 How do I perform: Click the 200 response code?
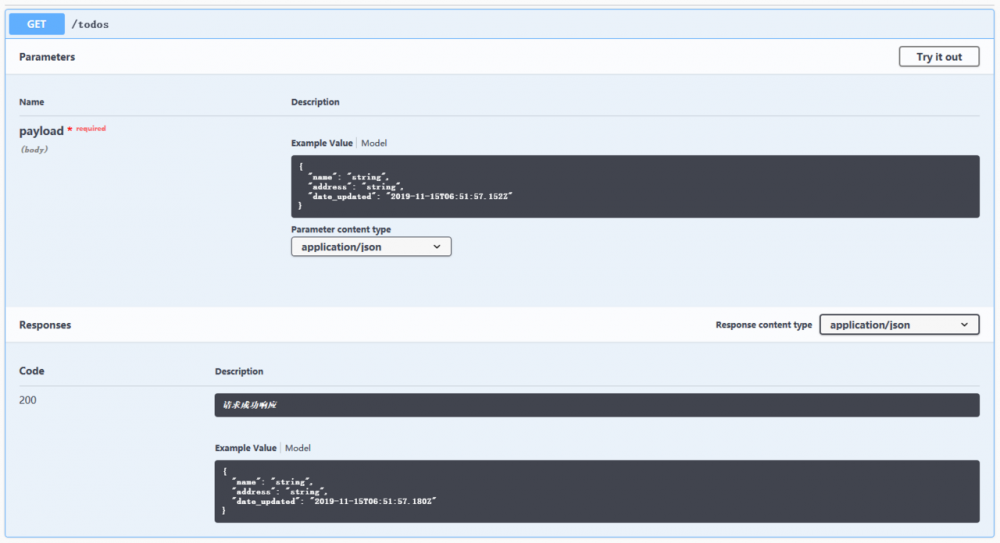29,400
